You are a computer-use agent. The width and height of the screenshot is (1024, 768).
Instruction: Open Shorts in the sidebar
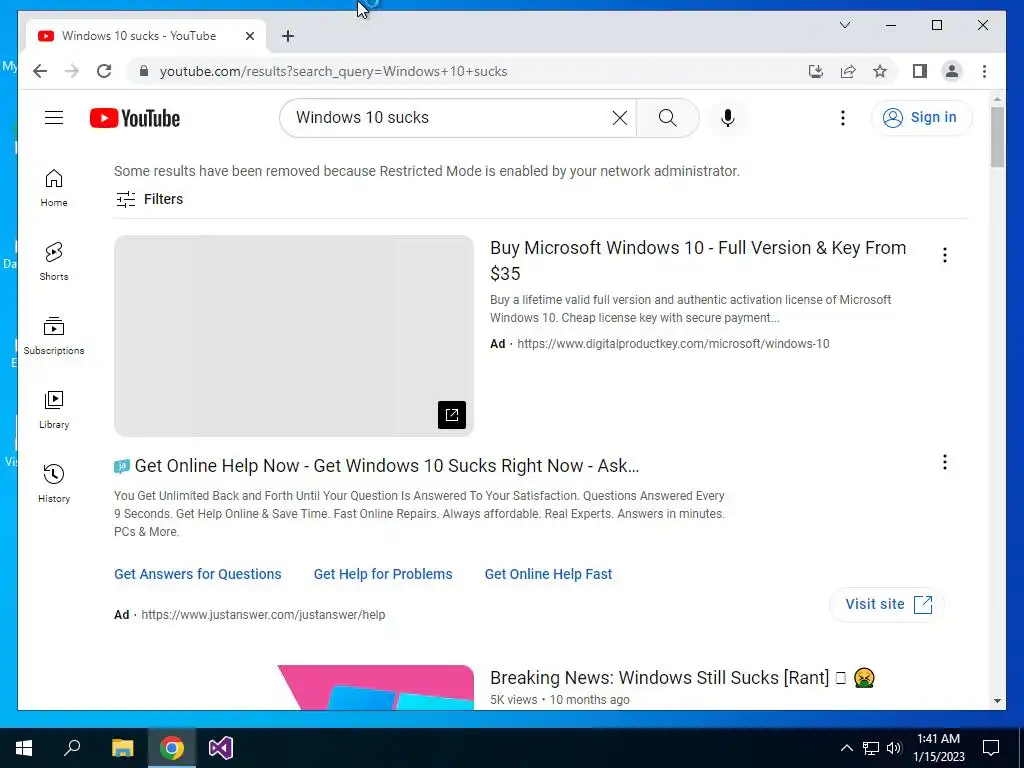point(54,262)
